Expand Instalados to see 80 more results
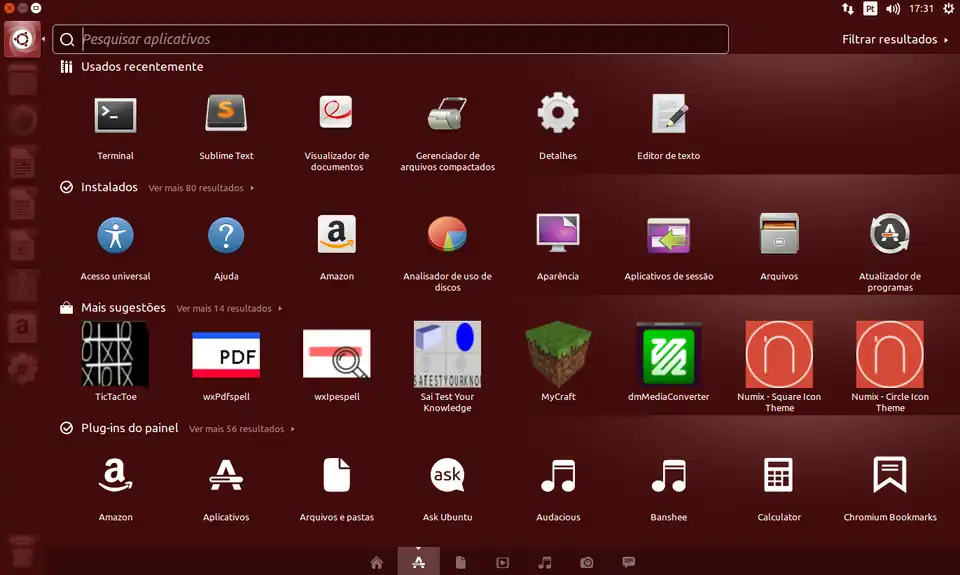This screenshot has height=575, width=960. [x=200, y=188]
